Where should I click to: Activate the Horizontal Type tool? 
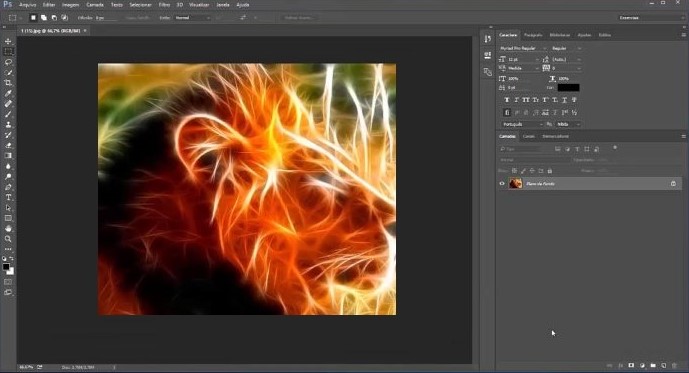tap(8, 197)
